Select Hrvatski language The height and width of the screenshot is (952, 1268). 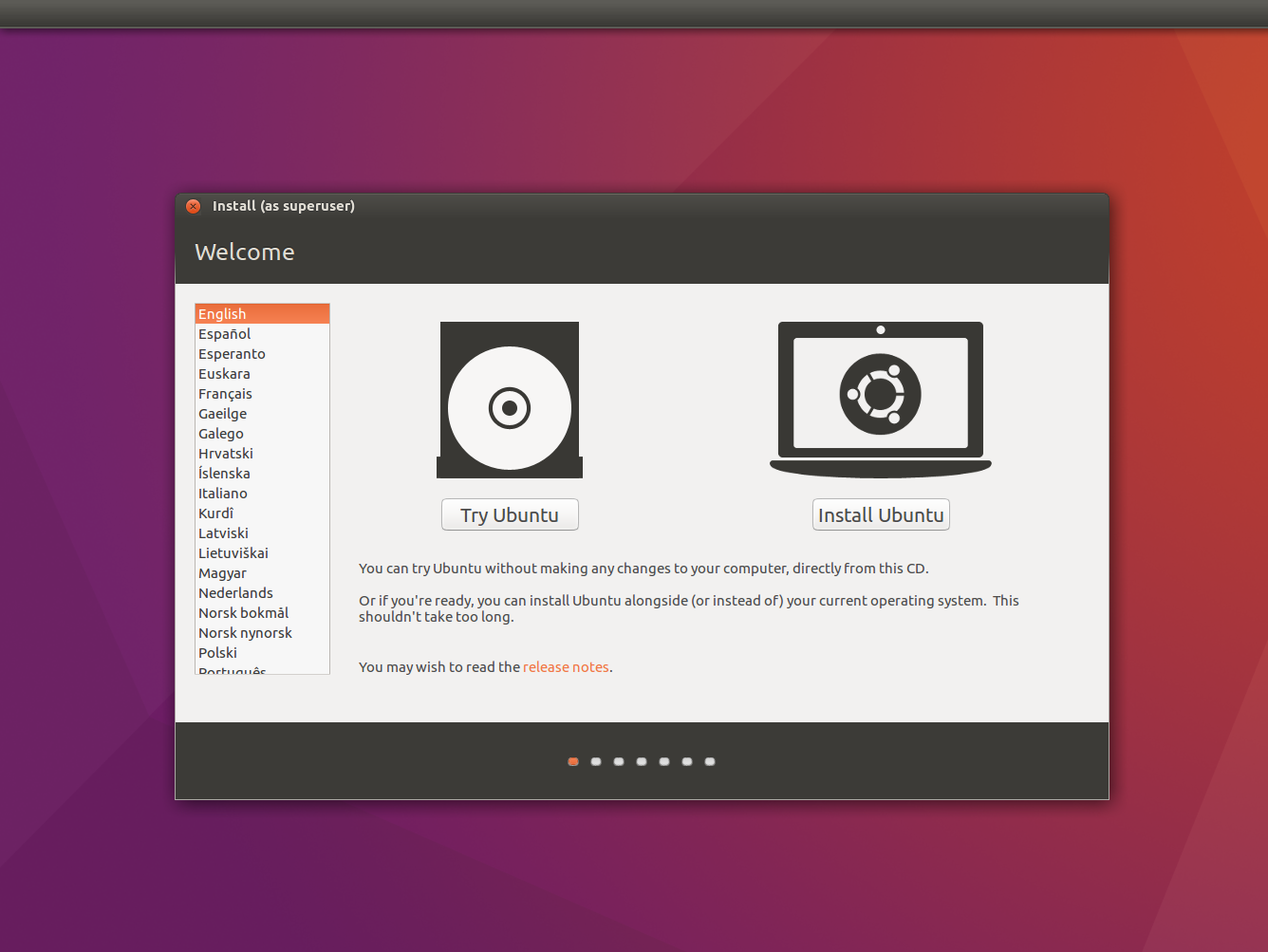pyautogui.click(x=262, y=454)
